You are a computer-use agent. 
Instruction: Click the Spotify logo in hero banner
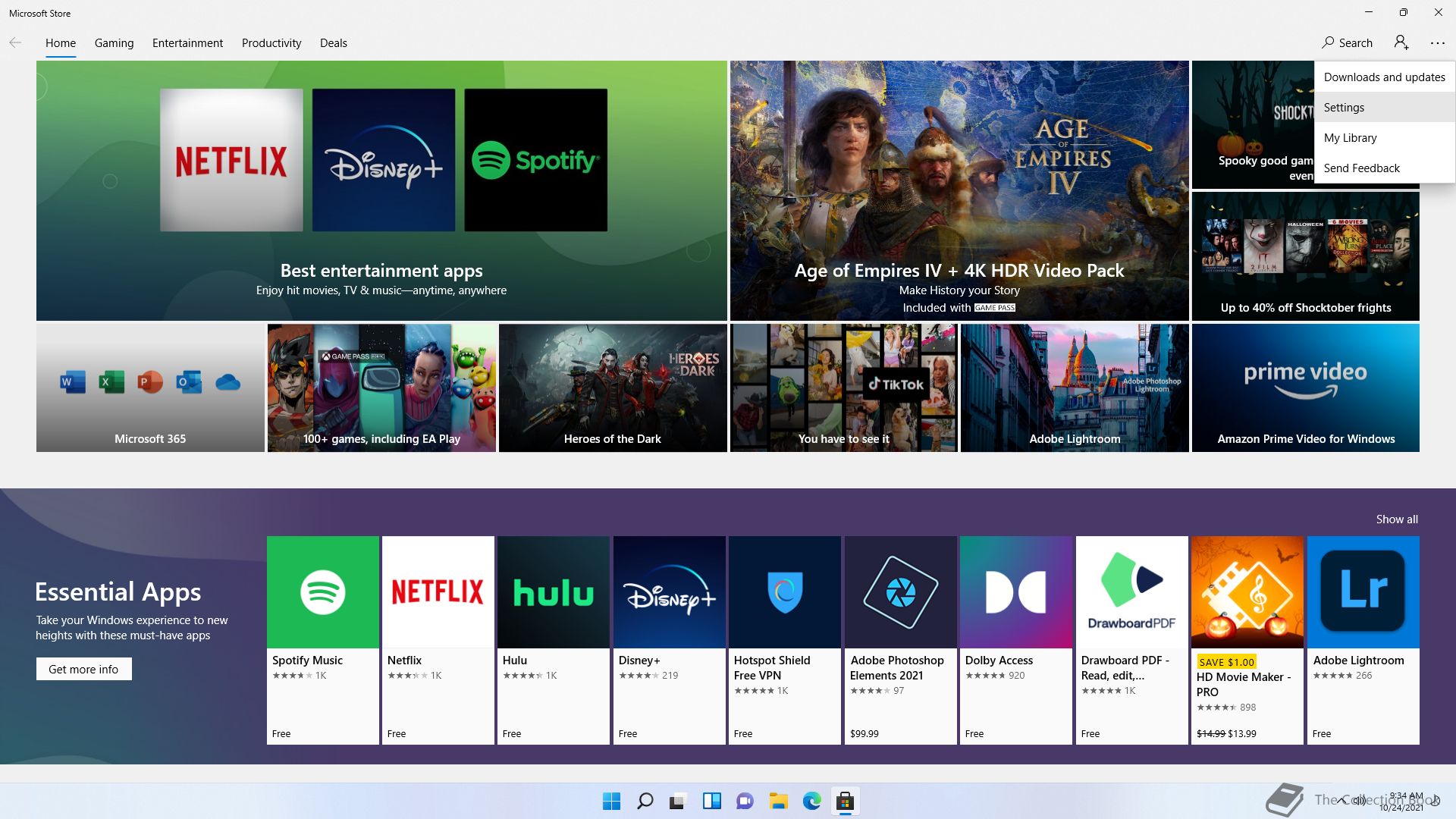[536, 160]
